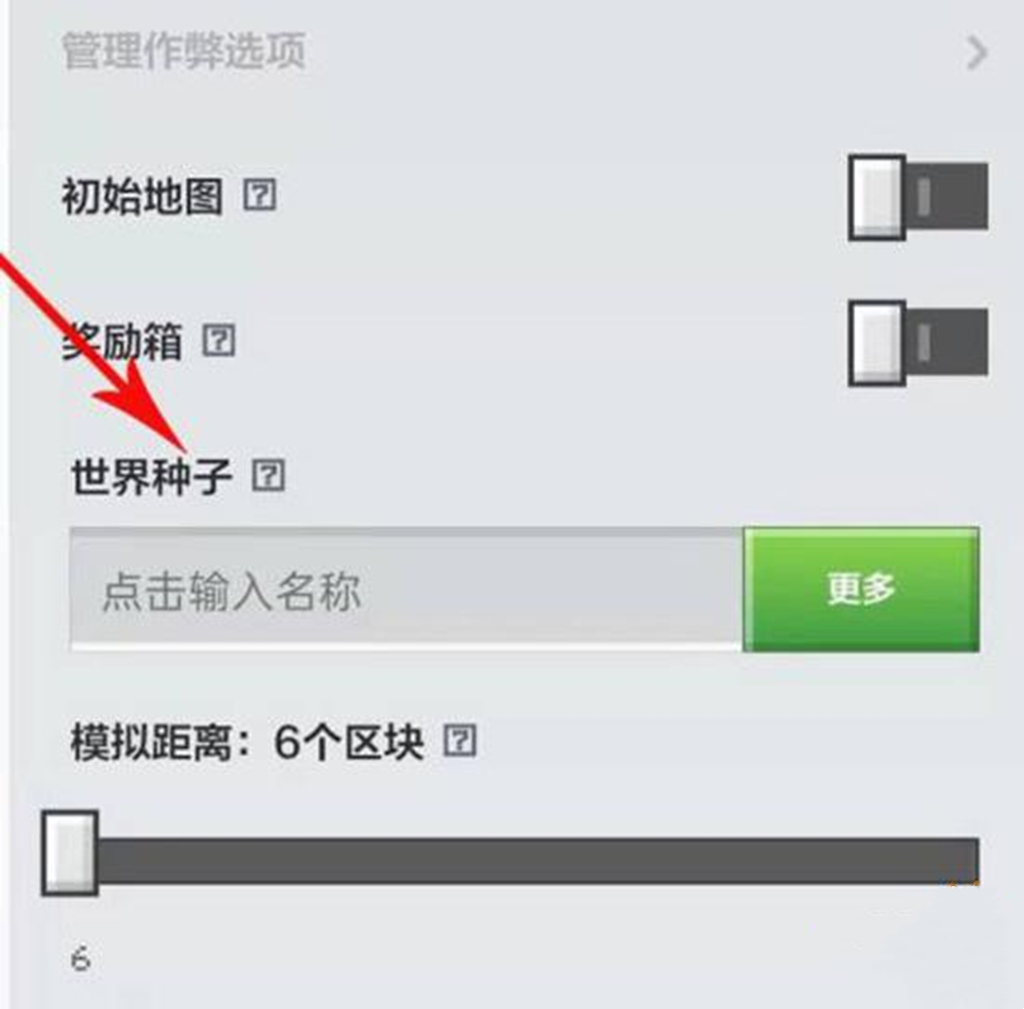
Task: Expand 管理作弊选项 chevron arrow
Action: click(976, 52)
